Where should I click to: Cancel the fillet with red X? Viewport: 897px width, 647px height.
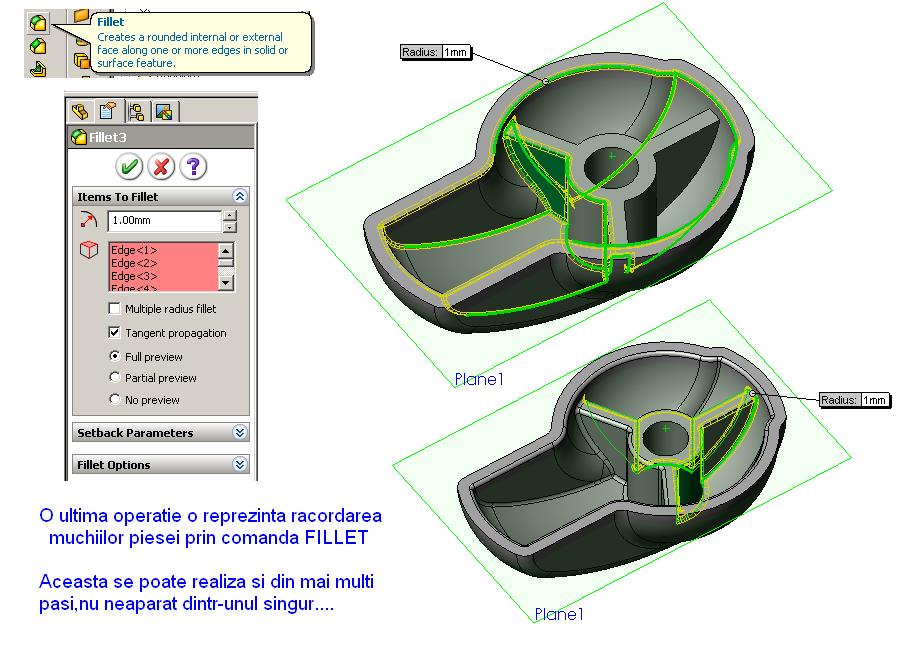point(161,166)
